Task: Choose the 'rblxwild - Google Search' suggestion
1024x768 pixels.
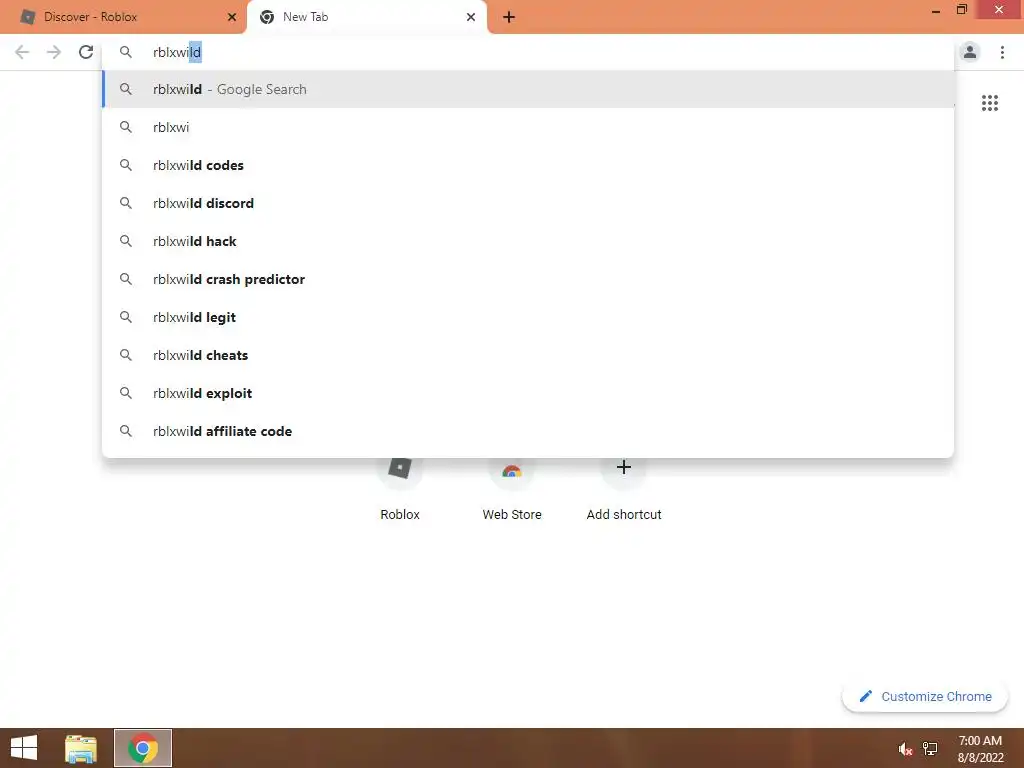Action: point(528,89)
